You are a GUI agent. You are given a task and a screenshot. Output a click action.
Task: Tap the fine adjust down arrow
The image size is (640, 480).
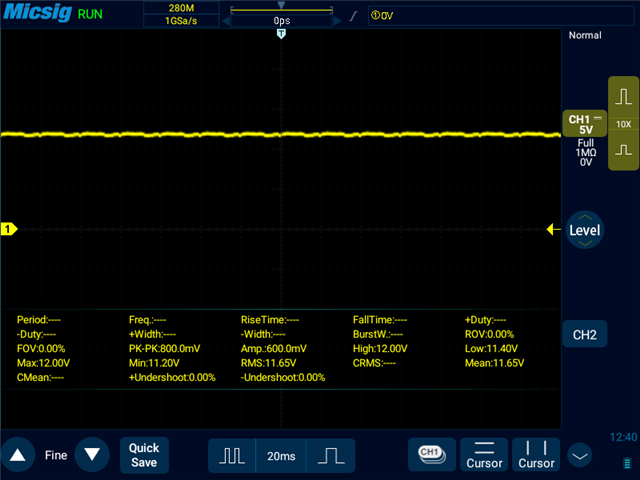coord(92,455)
